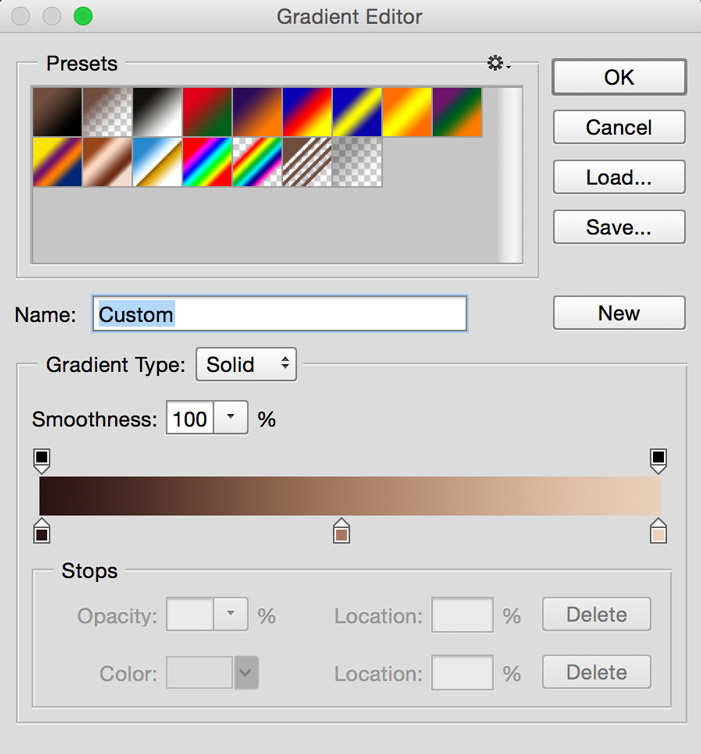This screenshot has height=754, width=701.
Task: Select the brown-to-black gradient preset
Action: pyautogui.click(x=57, y=112)
